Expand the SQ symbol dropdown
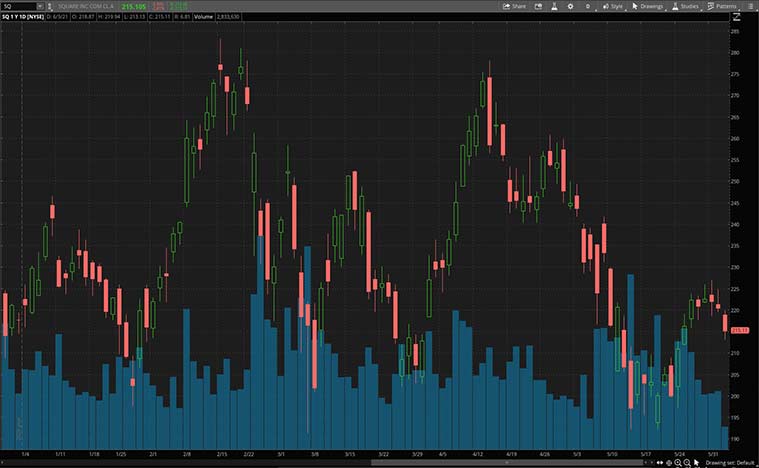The height and width of the screenshot is (468, 759). click(38, 6)
